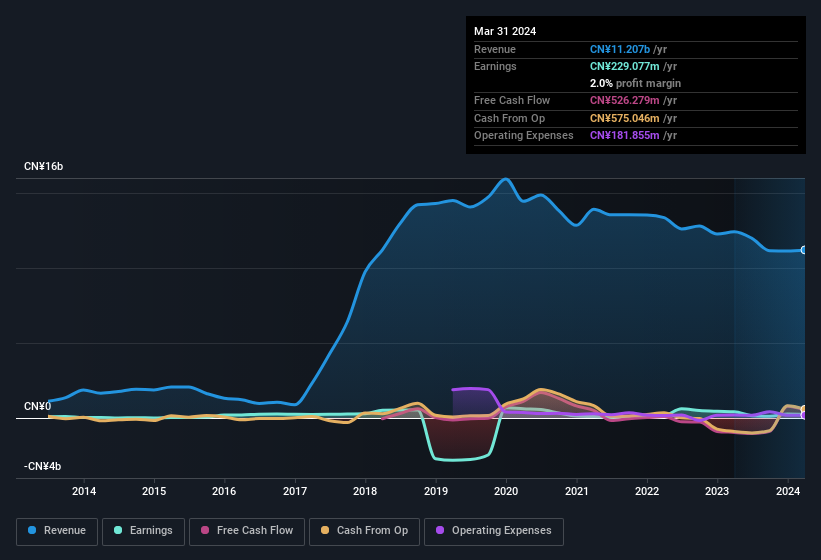Click the CN¥181.855m operating expenses value

[625, 135]
